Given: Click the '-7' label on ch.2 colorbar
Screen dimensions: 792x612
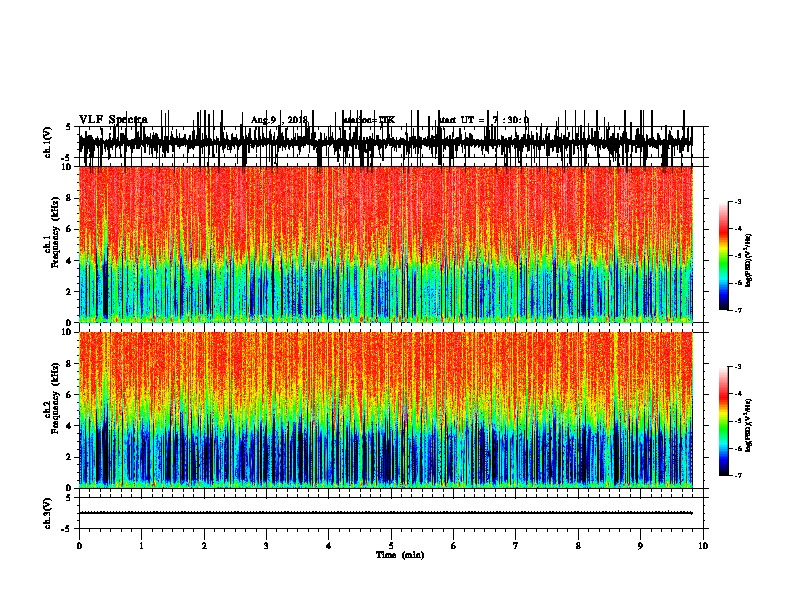Looking at the screenshot, I should click(x=737, y=476).
